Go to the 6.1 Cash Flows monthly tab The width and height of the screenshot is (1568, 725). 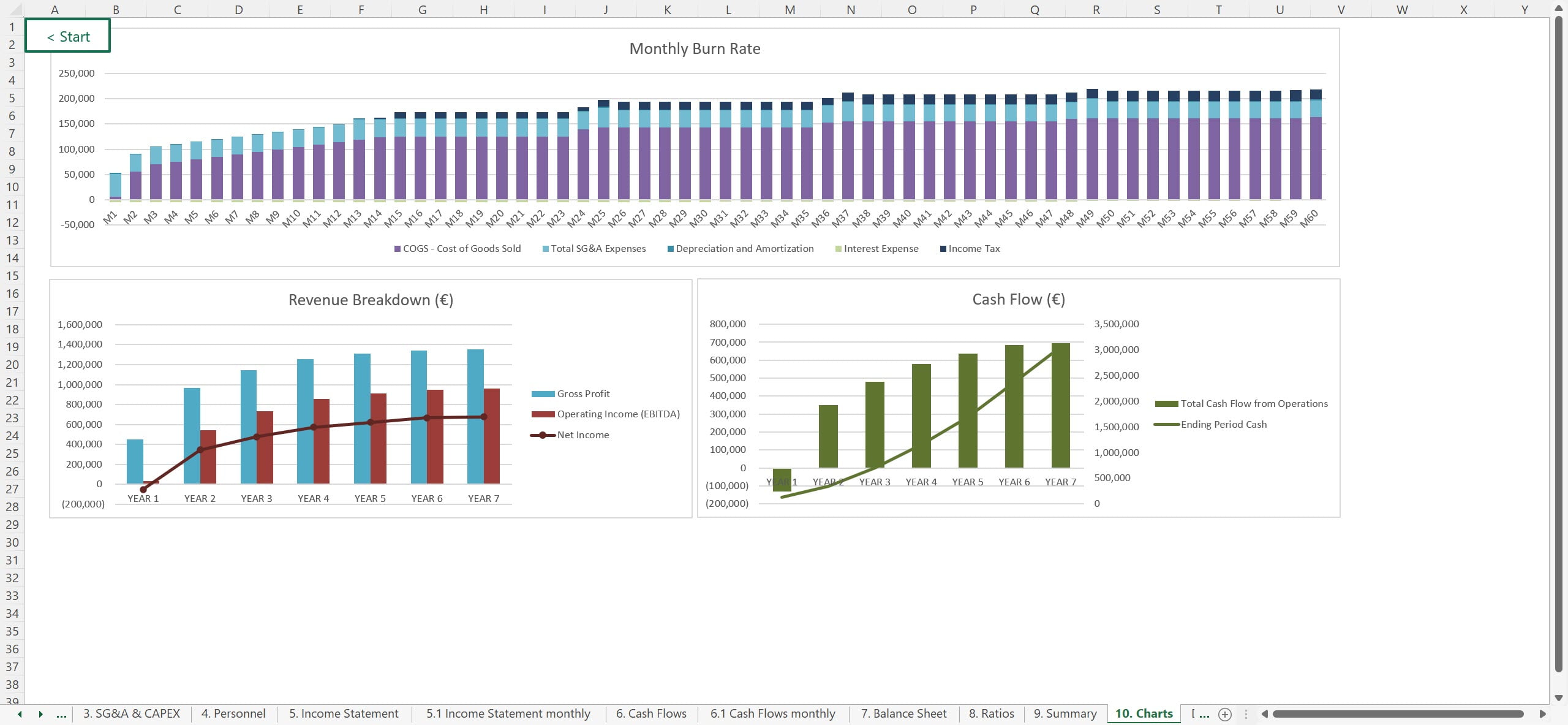point(772,714)
